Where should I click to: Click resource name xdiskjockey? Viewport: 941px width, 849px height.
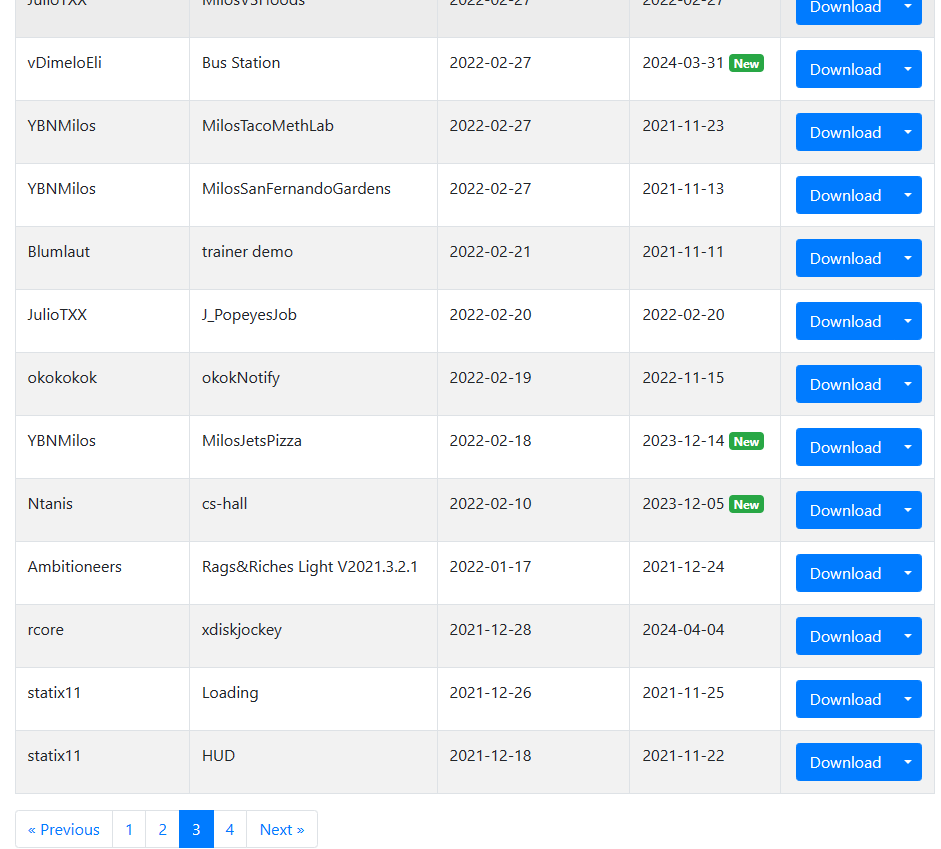242,630
